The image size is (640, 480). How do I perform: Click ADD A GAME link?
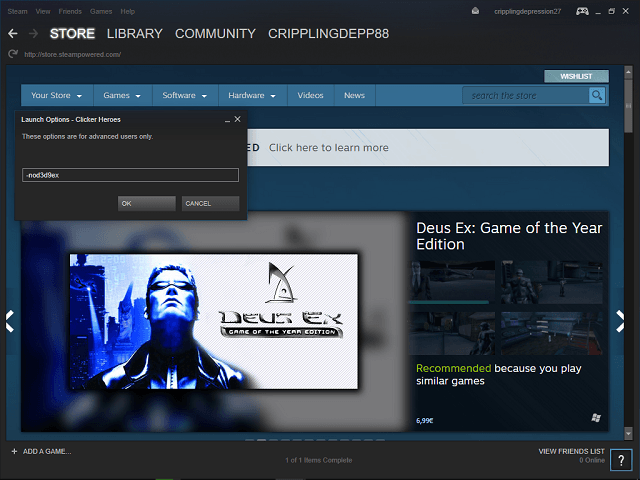click(47, 451)
